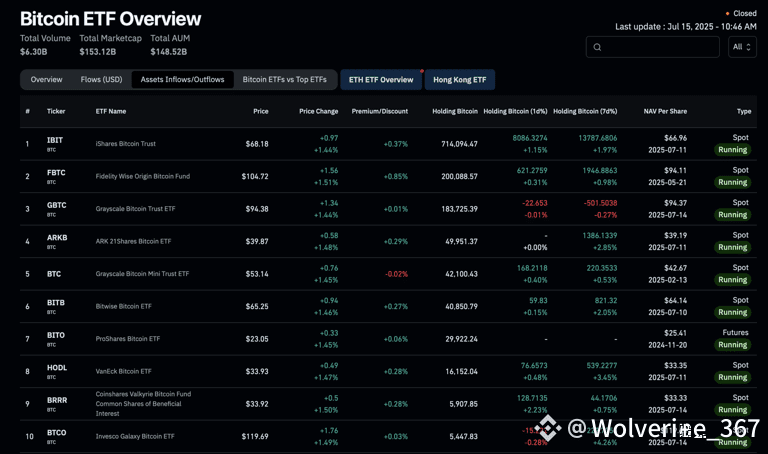Select the Assets Inflows/Outflows tab
768x454 pixels.
point(182,79)
